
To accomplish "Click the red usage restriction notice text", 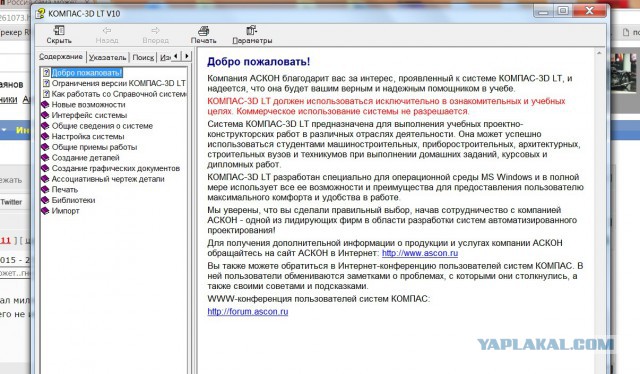I will [x=386, y=106].
